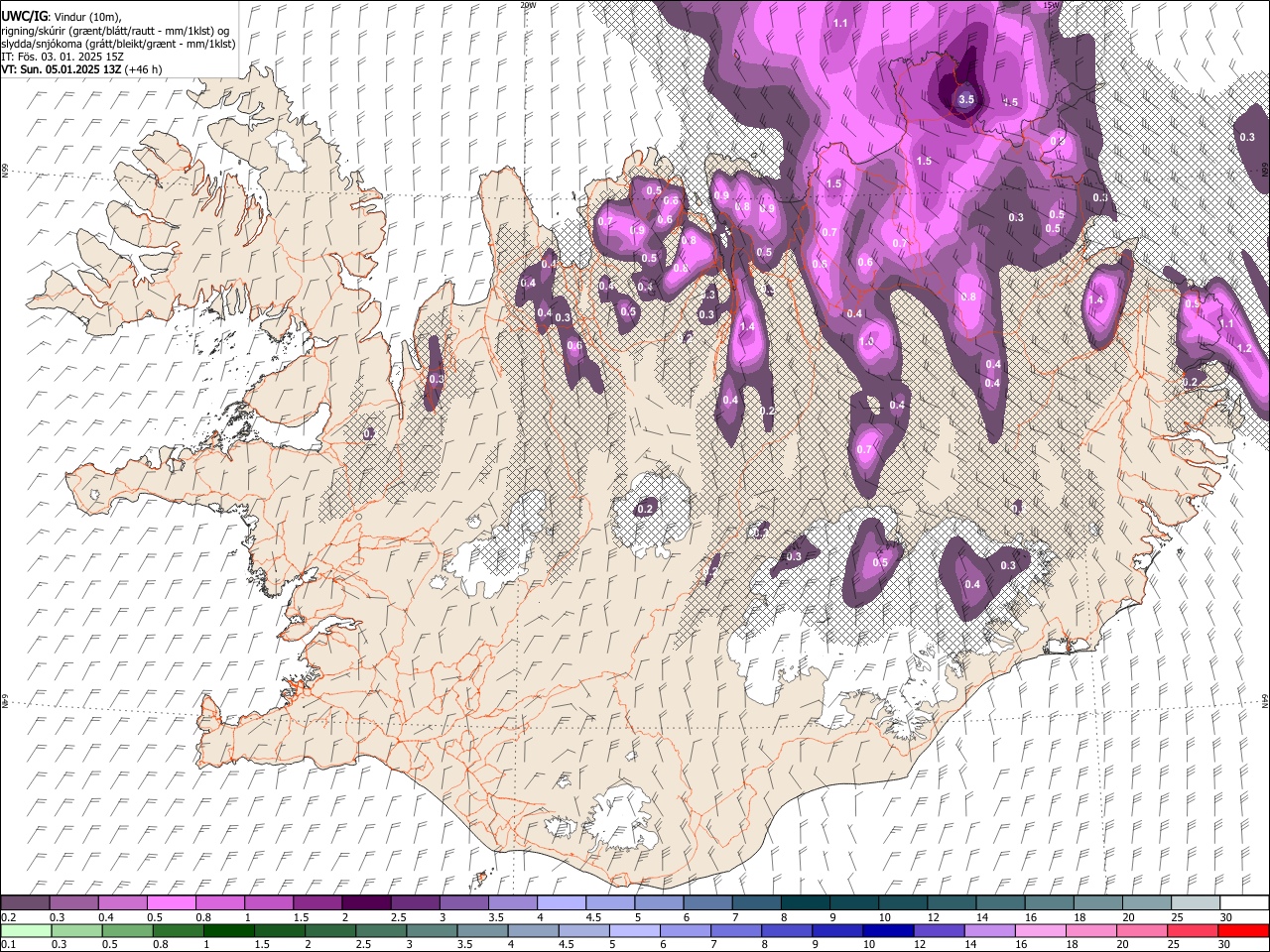1270x952 pixels.
Task: Select the white 30 swatch at the upper legend end
Action: tap(1243, 902)
